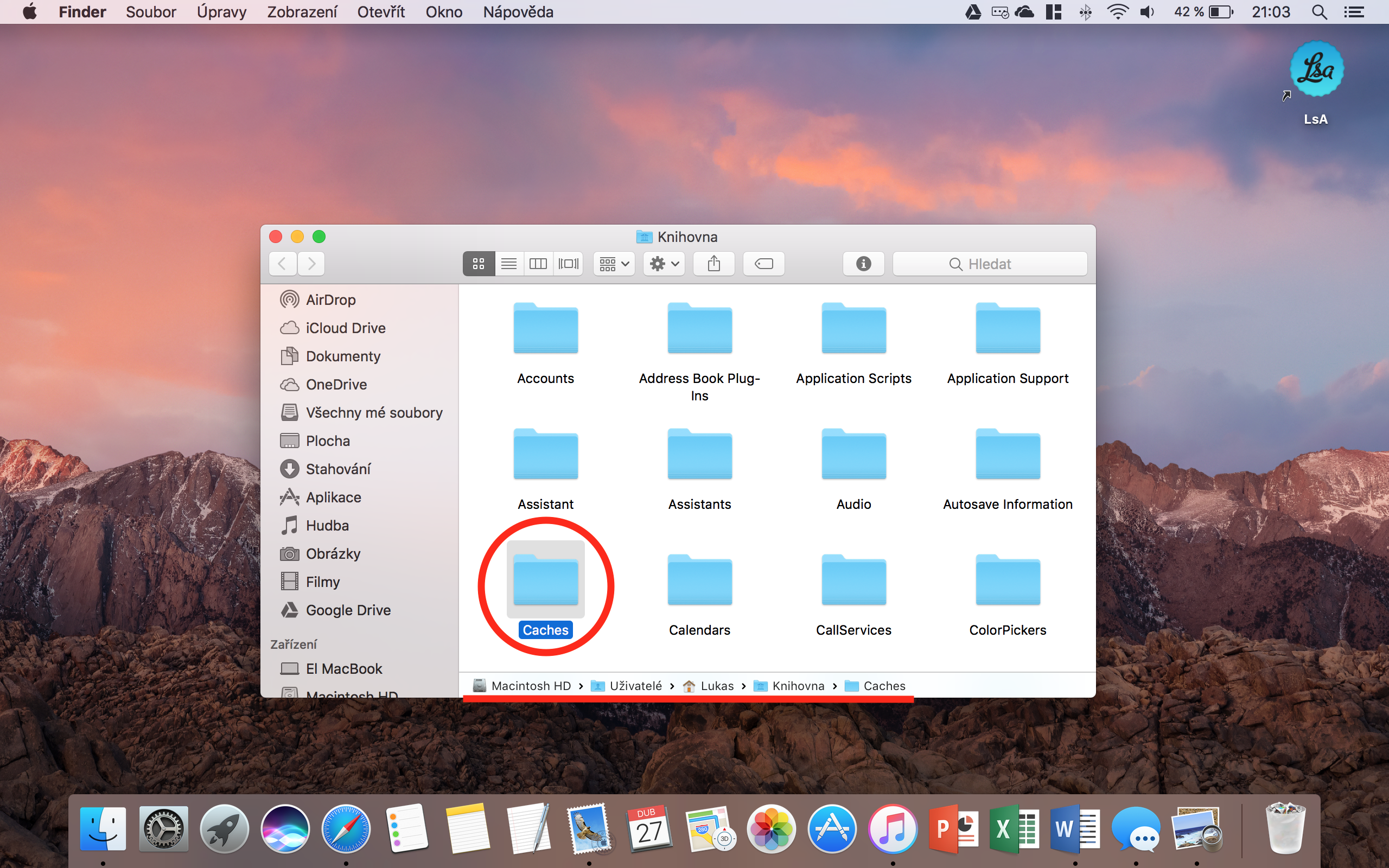Open the arrange-by grouping dropdown
The width and height of the screenshot is (1389, 868).
[x=614, y=264]
